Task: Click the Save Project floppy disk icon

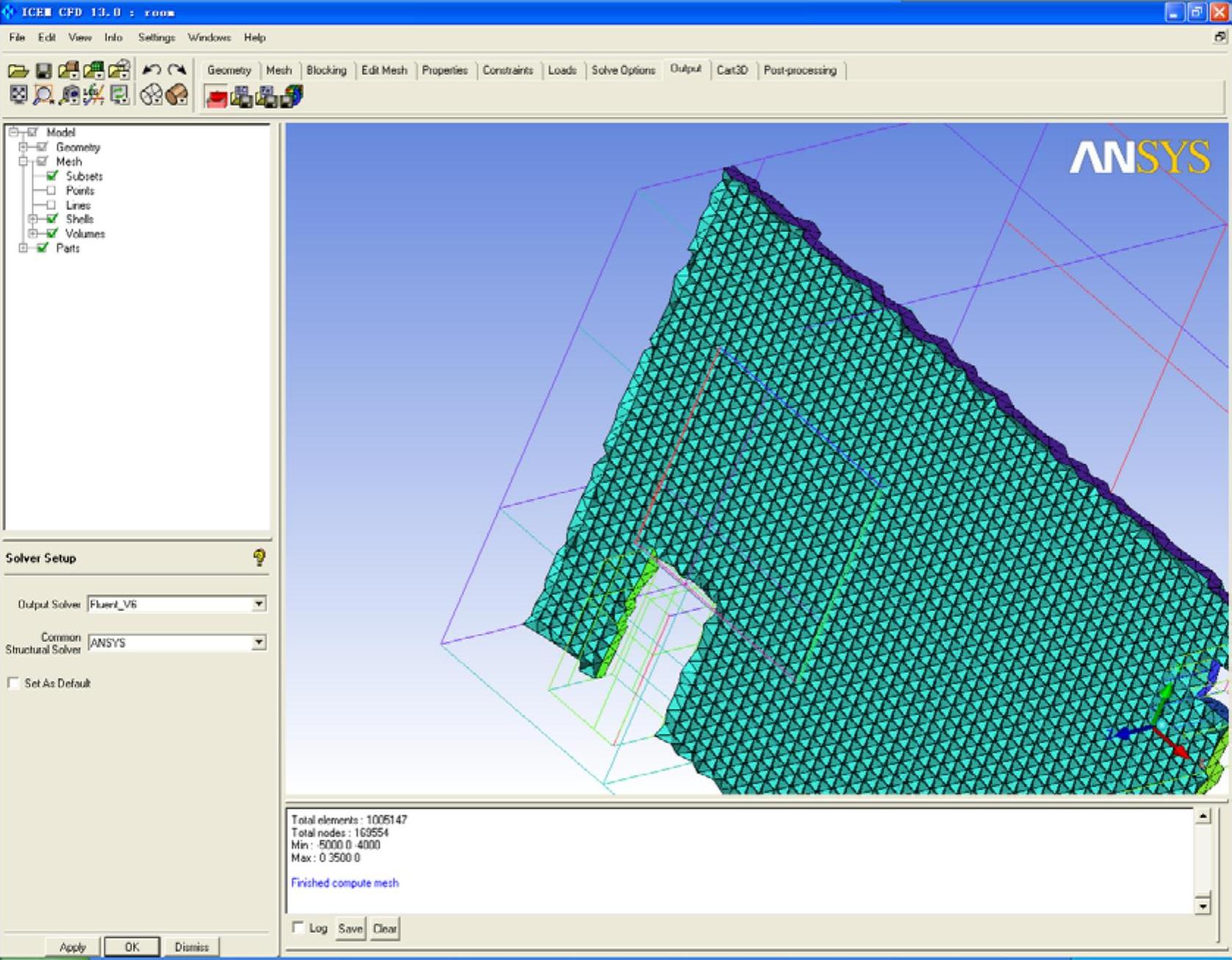Action: pos(43,71)
